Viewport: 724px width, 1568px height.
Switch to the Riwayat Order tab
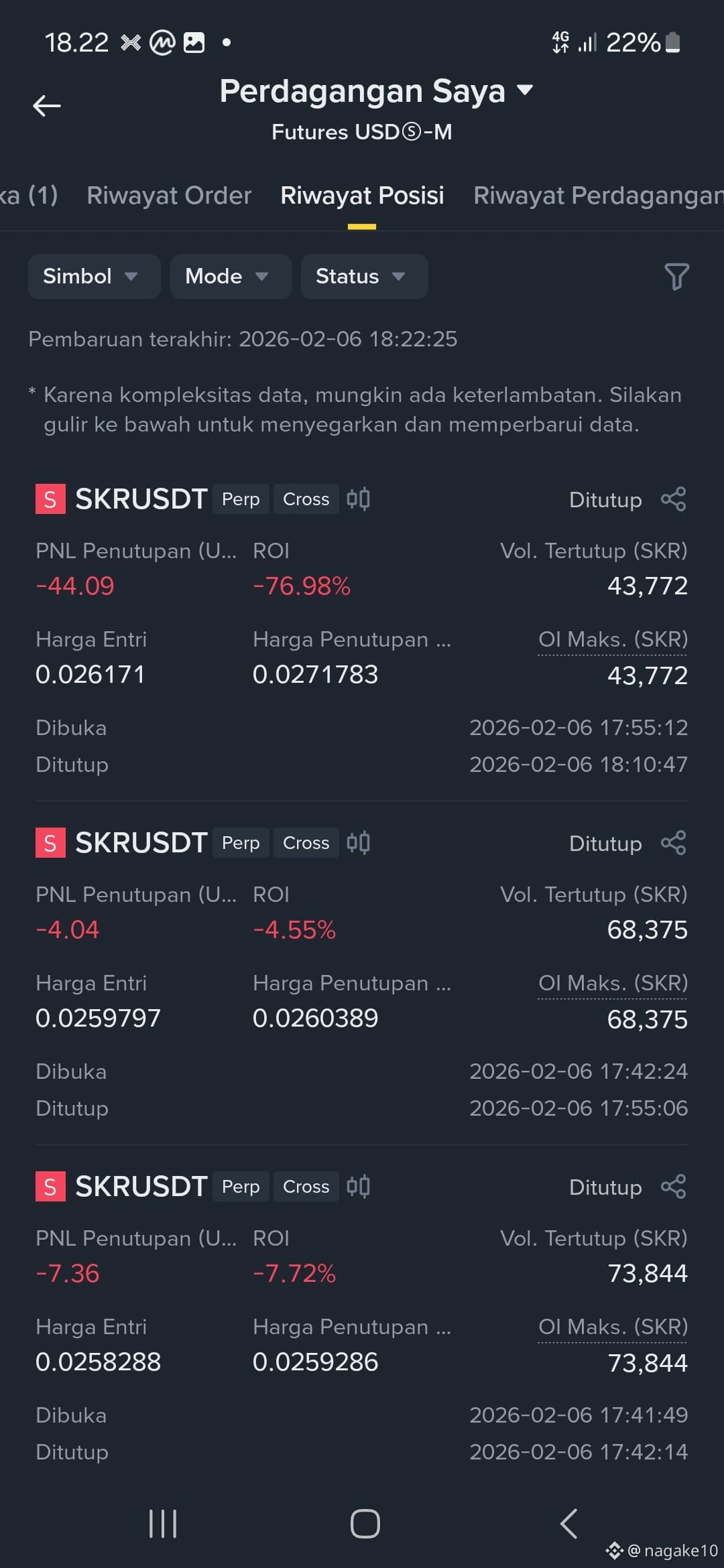coord(169,196)
